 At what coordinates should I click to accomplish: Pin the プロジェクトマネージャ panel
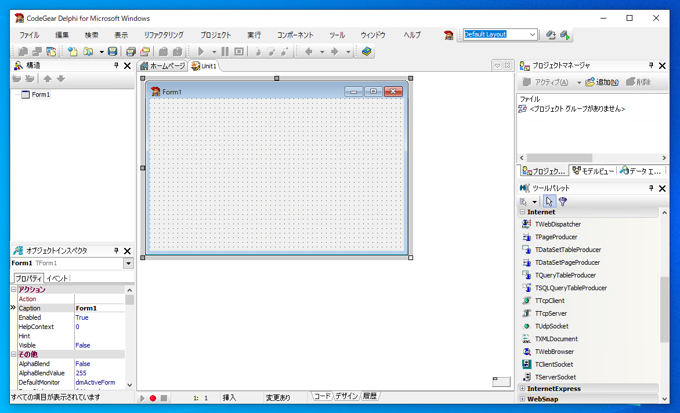pyautogui.click(x=651, y=65)
